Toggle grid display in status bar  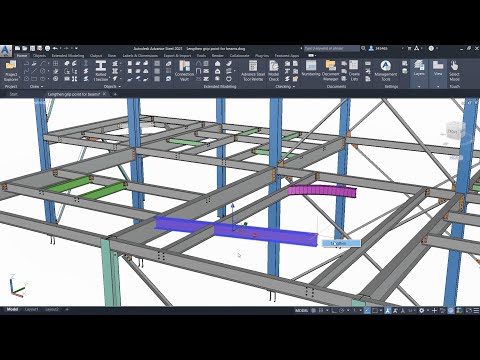point(313,310)
